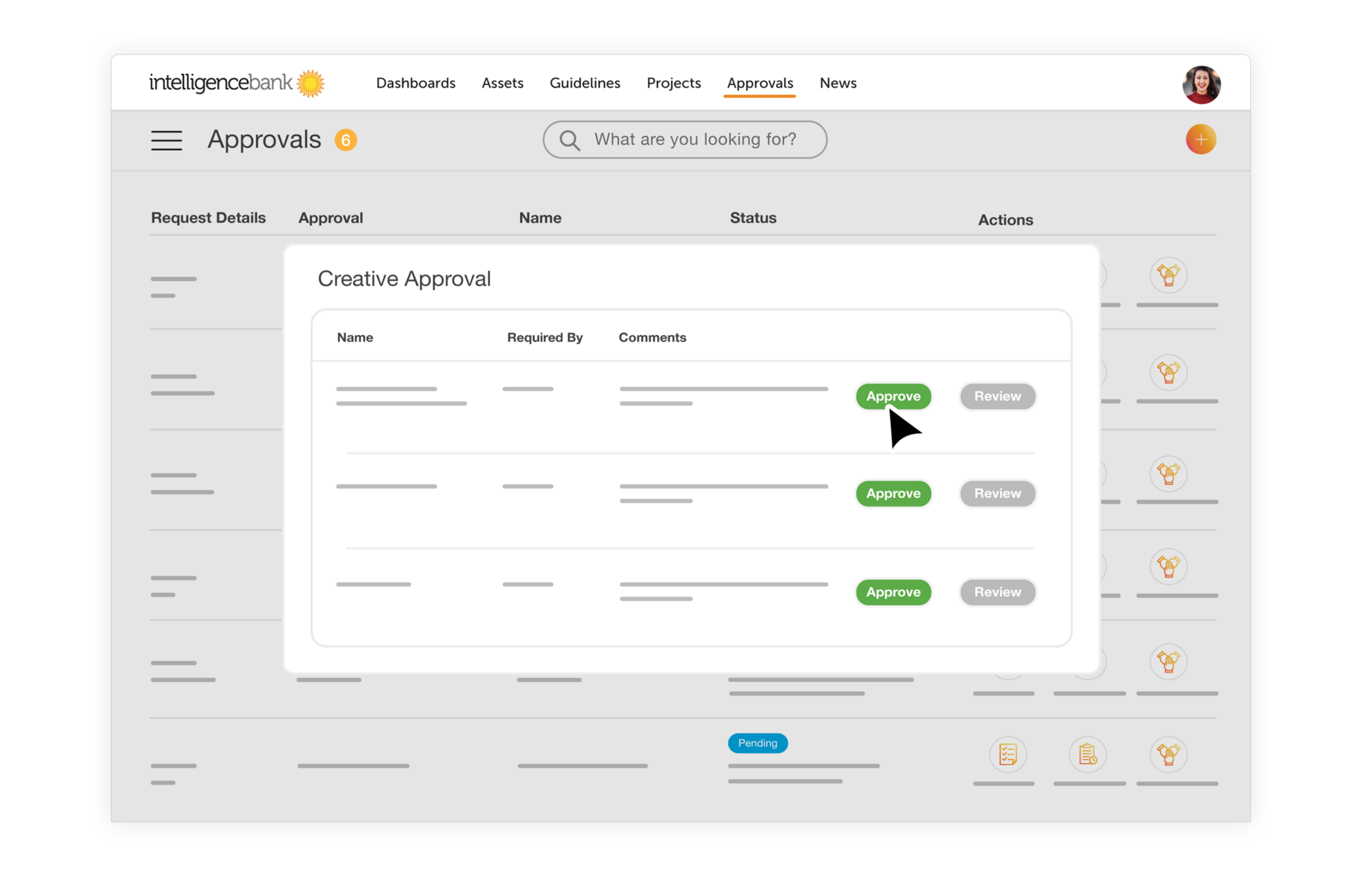Viewport: 1362px width, 896px height.
Task: Open the clipboard clock icon in Pending row
Action: [1088, 754]
